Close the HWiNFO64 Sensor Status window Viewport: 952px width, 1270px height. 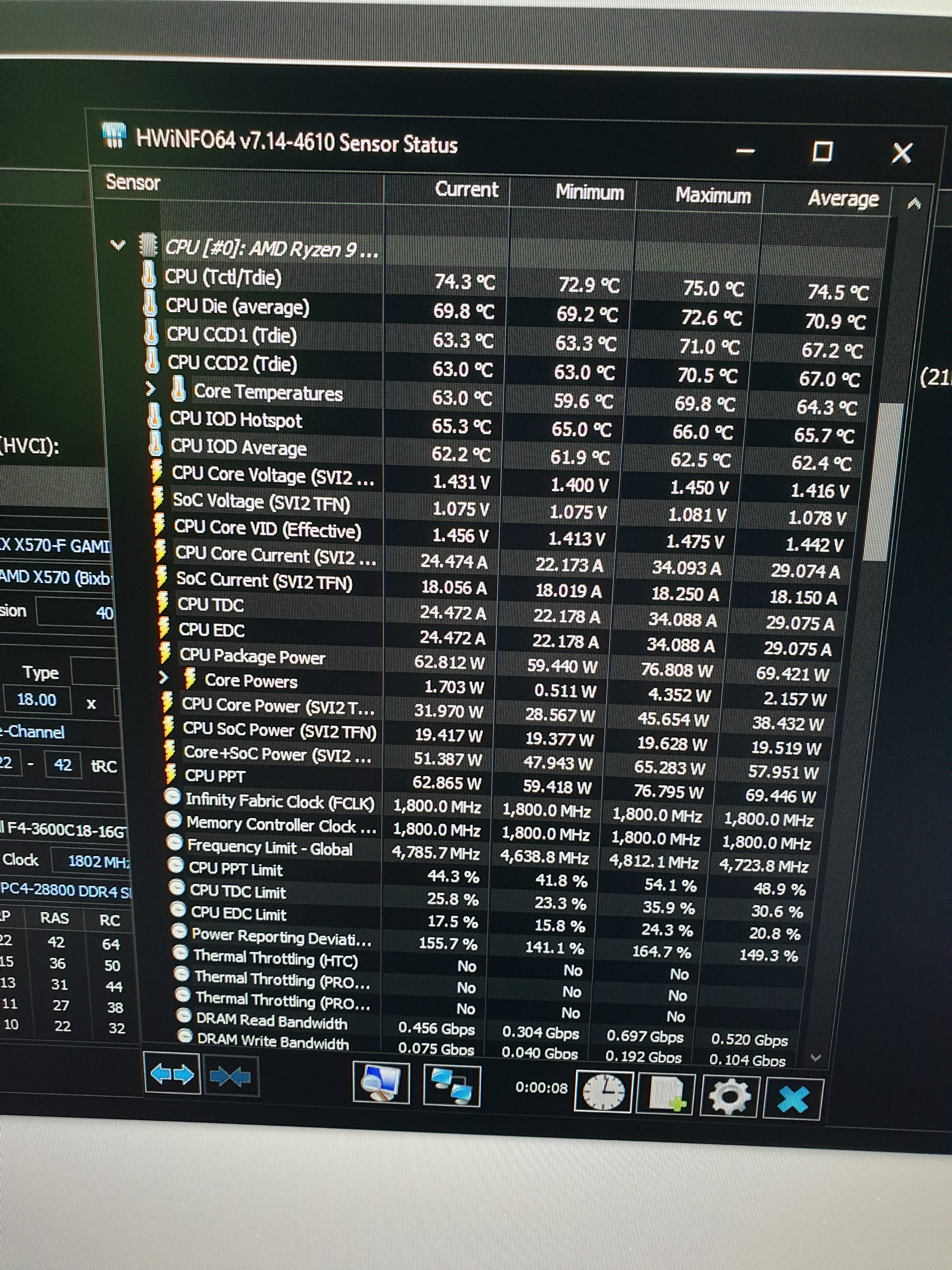point(902,153)
